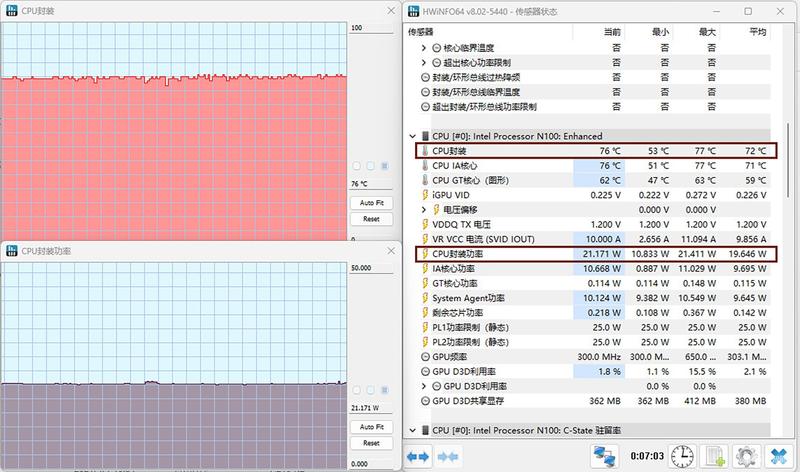This screenshot has width=800, height=472.
Task: Click the 0.000 minimum field of CPU封装功率 graph
Action: 371,464
